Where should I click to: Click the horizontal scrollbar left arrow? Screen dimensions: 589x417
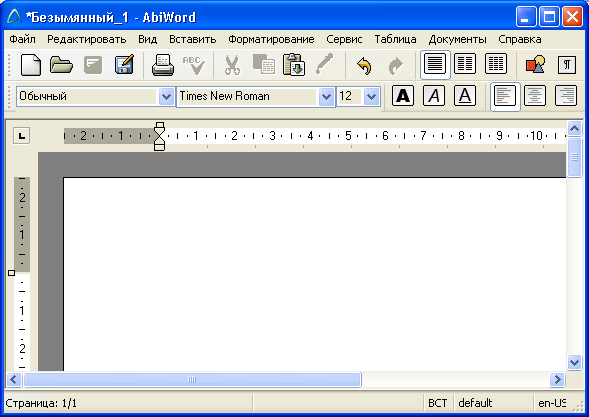tap(14, 379)
